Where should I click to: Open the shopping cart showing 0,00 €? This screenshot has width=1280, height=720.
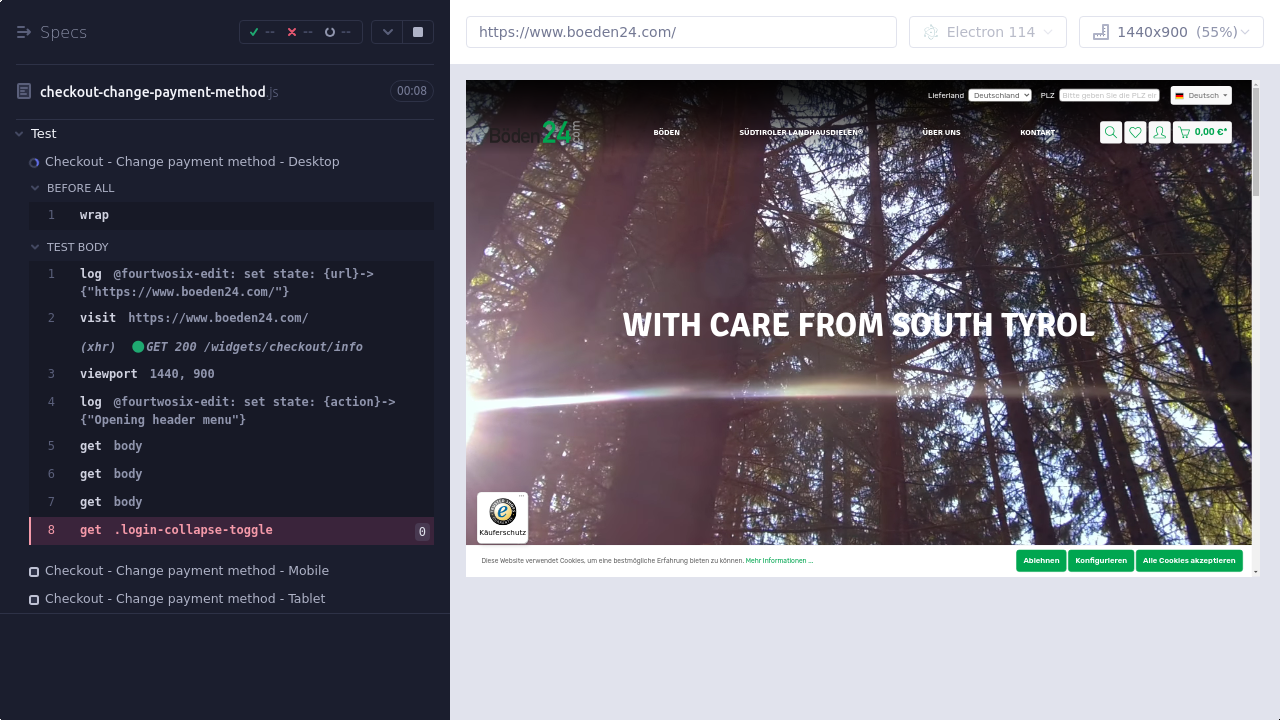(1202, 132)
